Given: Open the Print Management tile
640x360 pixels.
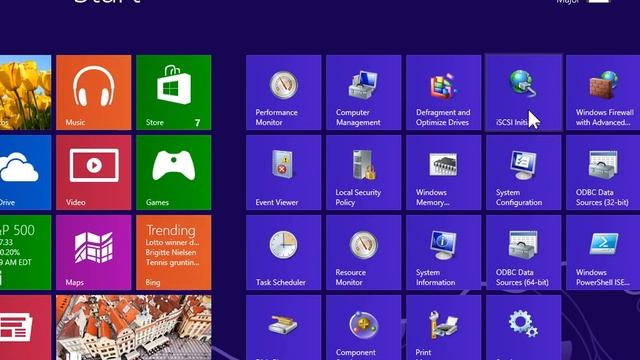Looking at the screenshot, I should click(x=443, y=328).
